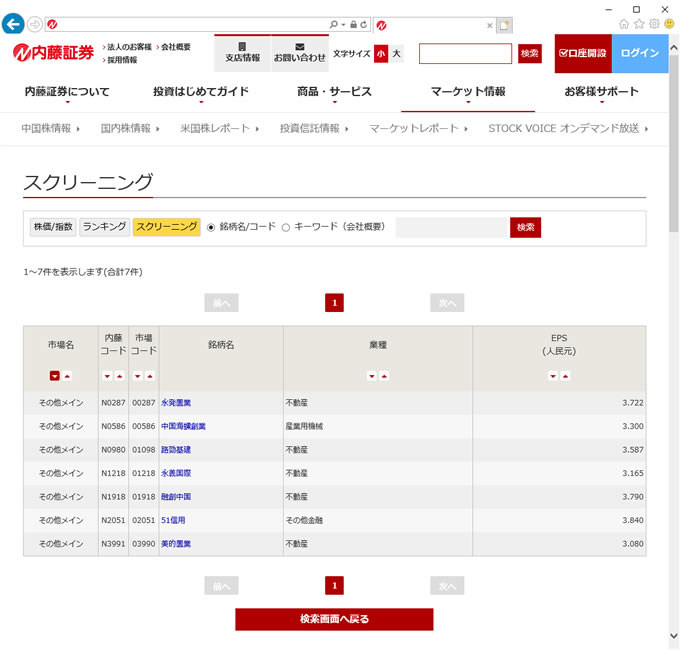Image resolution: width=680 pixels, height=650 pixels.
Task: Open 支店情報 branch info button
Action: pos(242,53)
